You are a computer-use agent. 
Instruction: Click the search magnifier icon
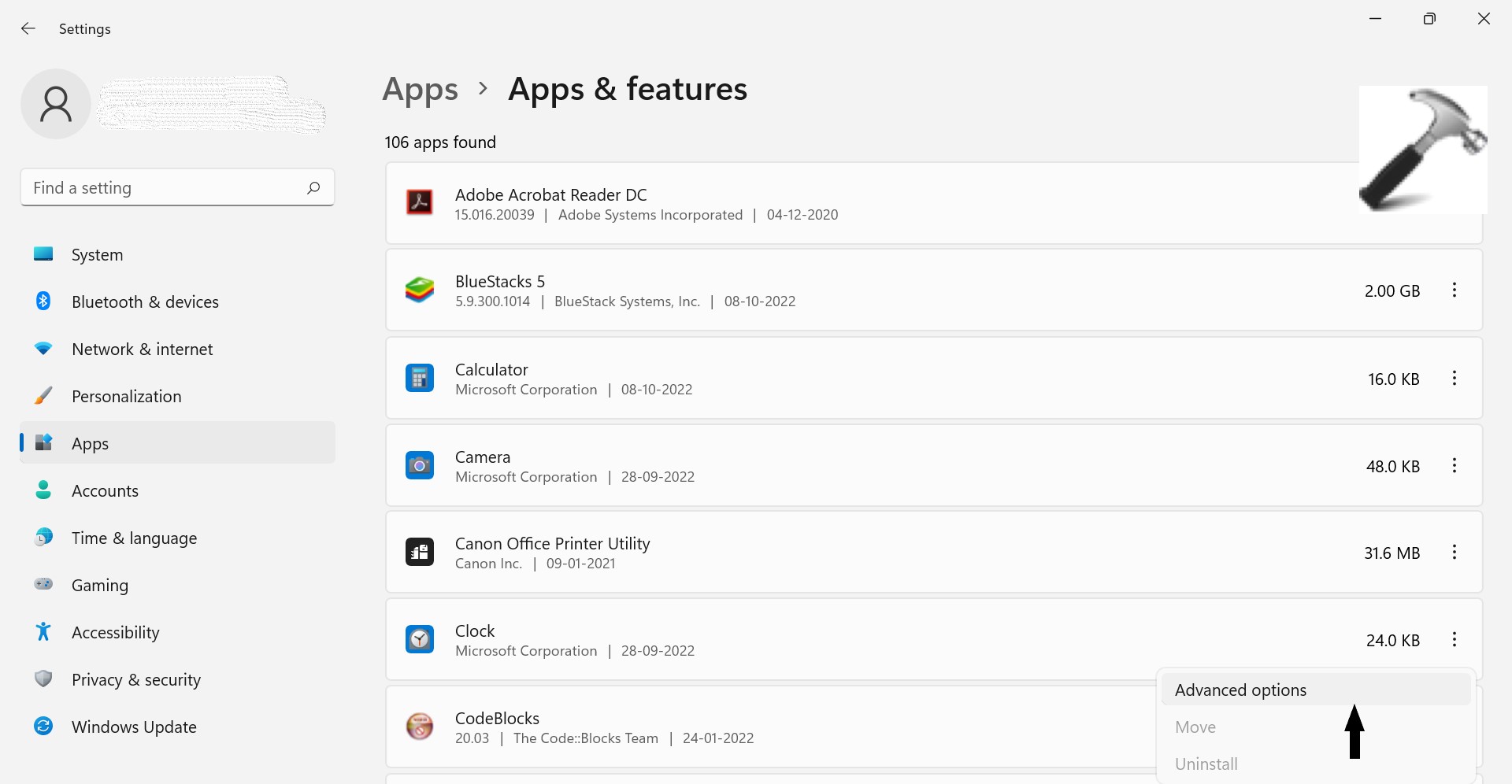pyautogui.click(x=313, y=187)
